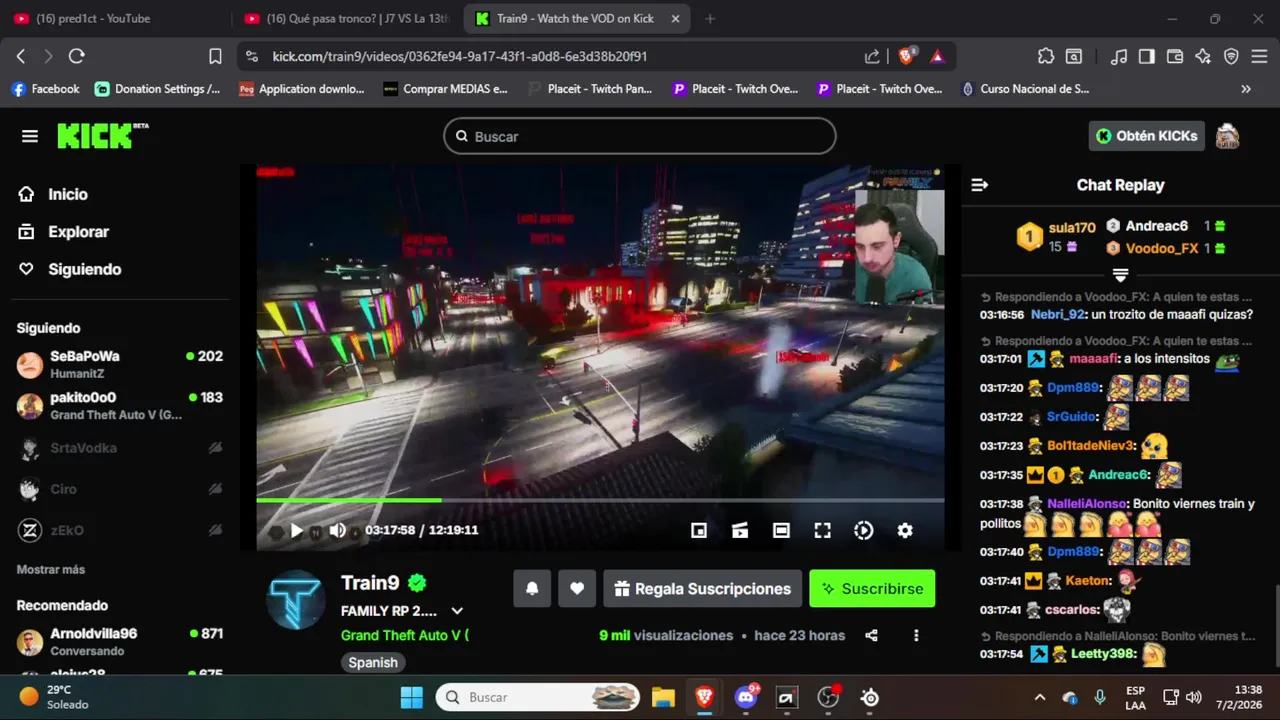
Task: Open browser extensions puzzle icon
Action: click(1046, 57)
